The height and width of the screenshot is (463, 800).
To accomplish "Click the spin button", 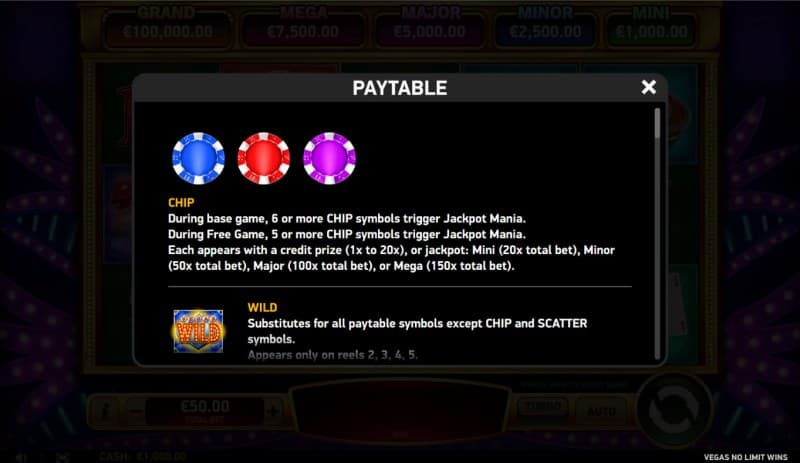I will pos(674,410).
